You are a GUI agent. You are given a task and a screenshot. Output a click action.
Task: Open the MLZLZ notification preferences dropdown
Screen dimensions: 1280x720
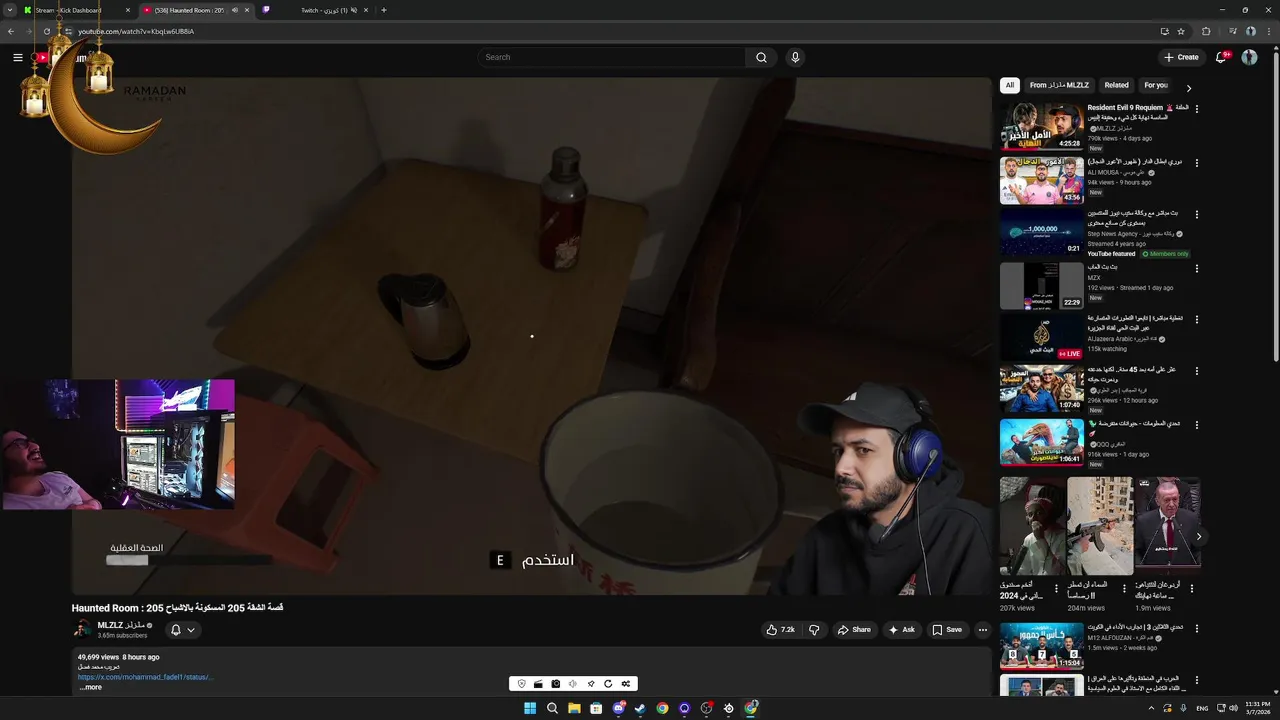[x=182, y=630]
